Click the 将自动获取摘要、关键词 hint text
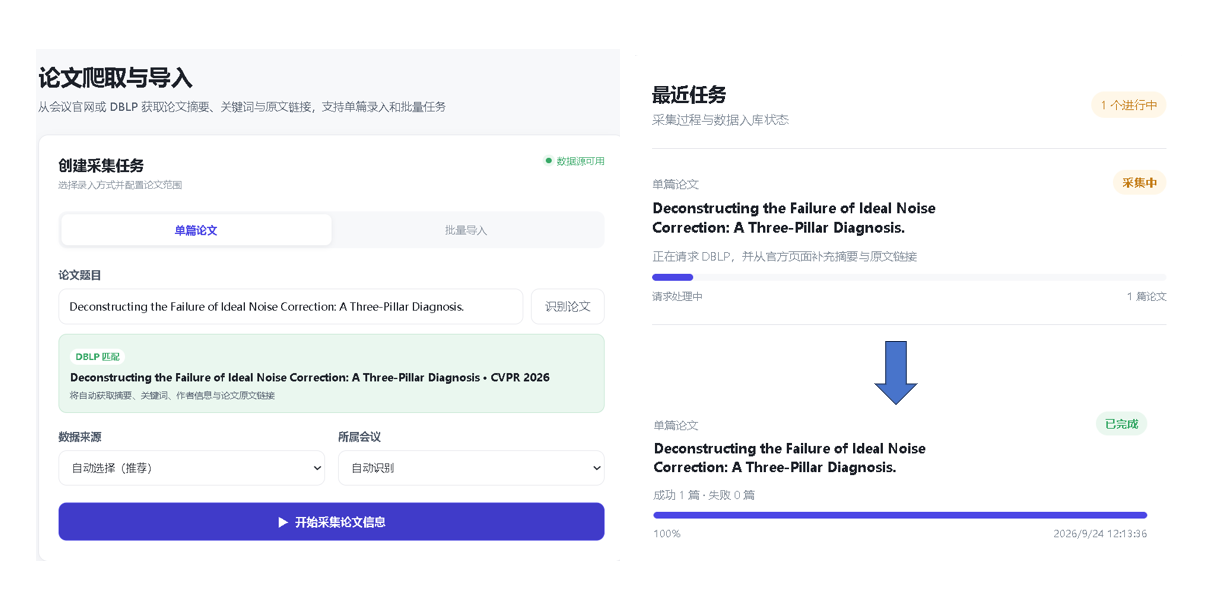Screen dimensions: 1217x613 (172, 395)
